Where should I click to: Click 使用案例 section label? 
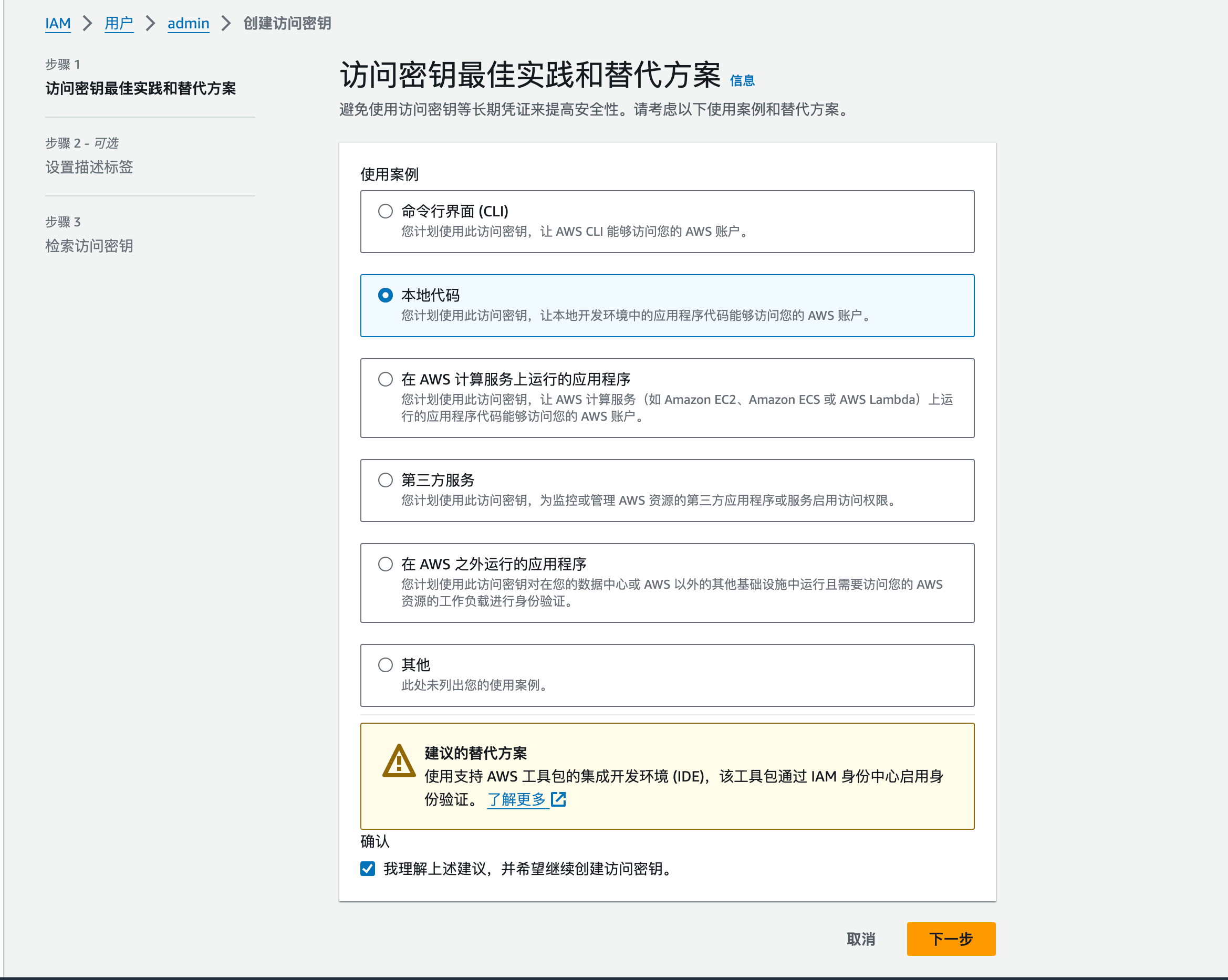[x=390, y=175]
